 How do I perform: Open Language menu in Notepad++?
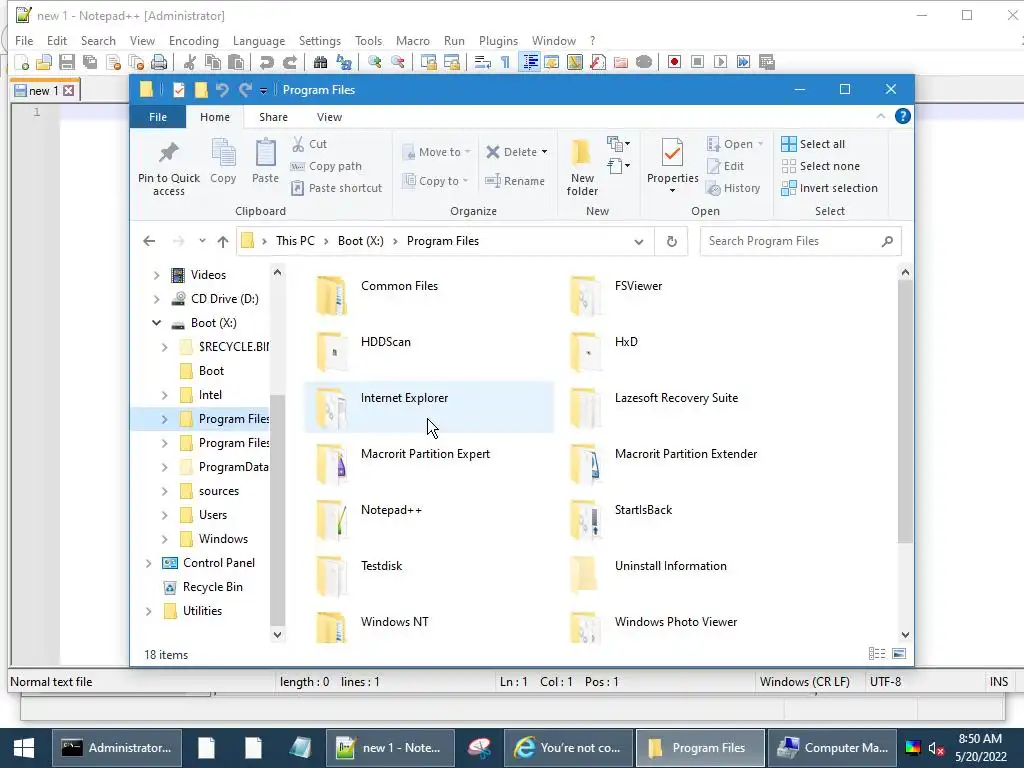coord(259,40)
